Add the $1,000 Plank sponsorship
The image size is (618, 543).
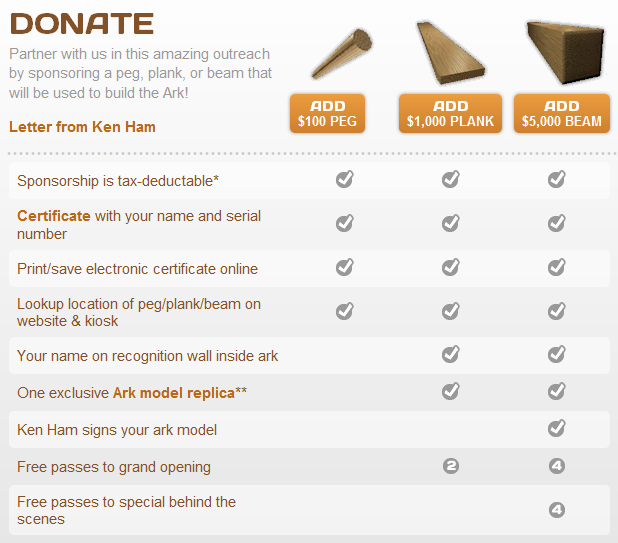tap(450, 114)
